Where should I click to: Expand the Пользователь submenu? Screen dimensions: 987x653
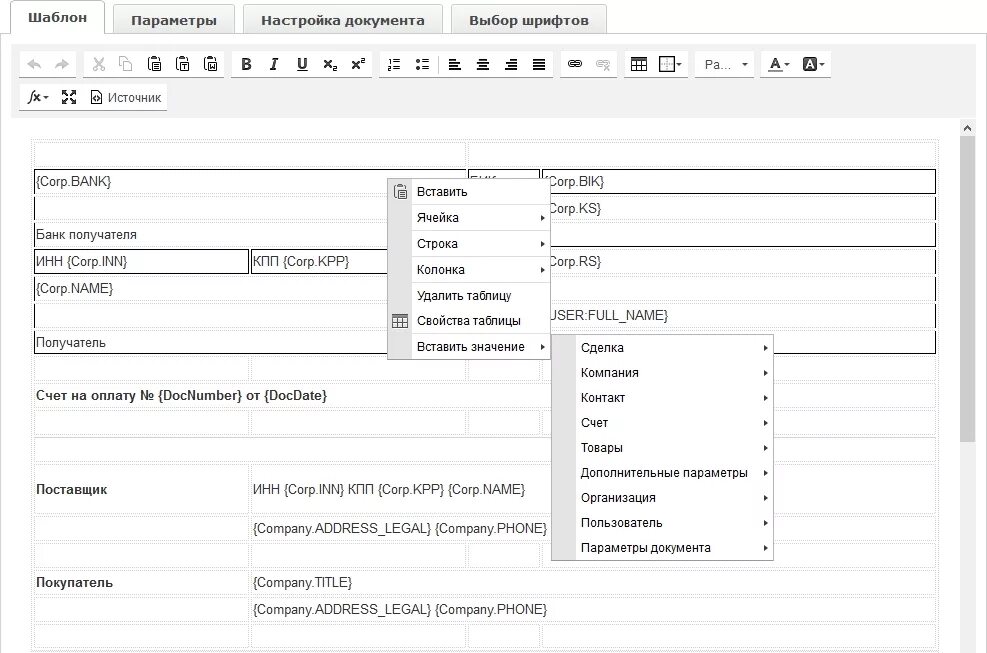[662, 523]
